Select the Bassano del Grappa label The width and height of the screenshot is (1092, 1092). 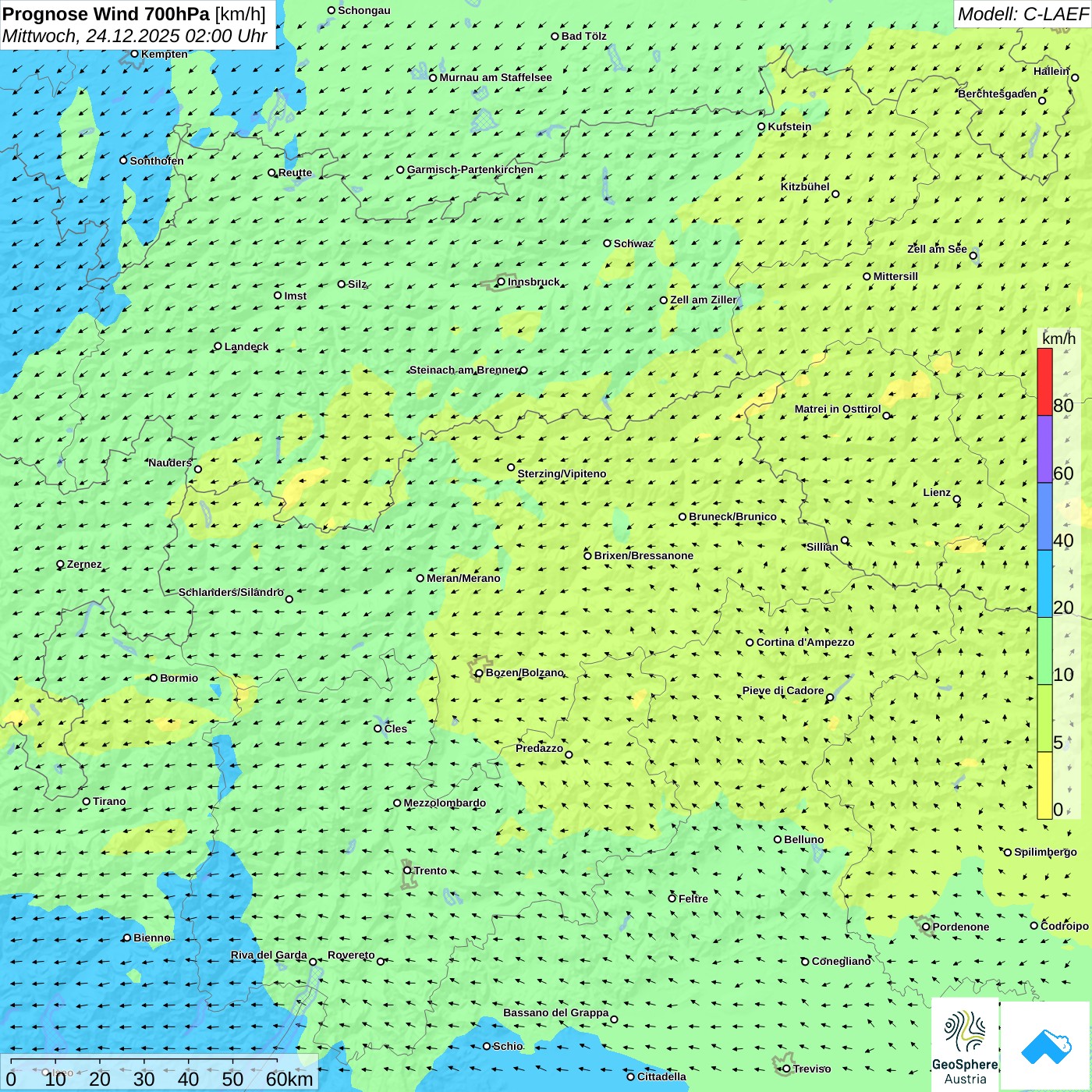click(556, 1012)
